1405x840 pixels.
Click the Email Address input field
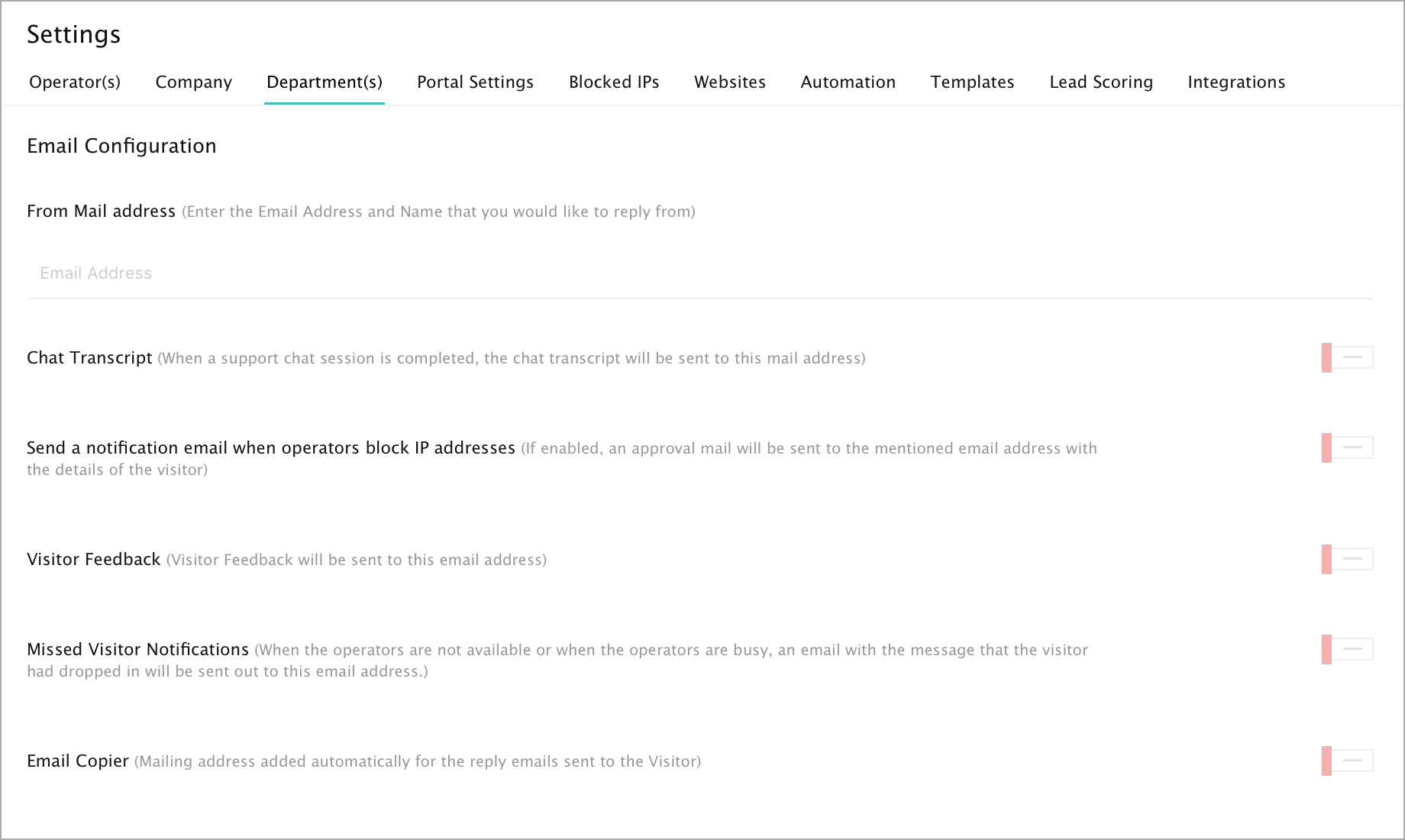(x=699, y=273)
